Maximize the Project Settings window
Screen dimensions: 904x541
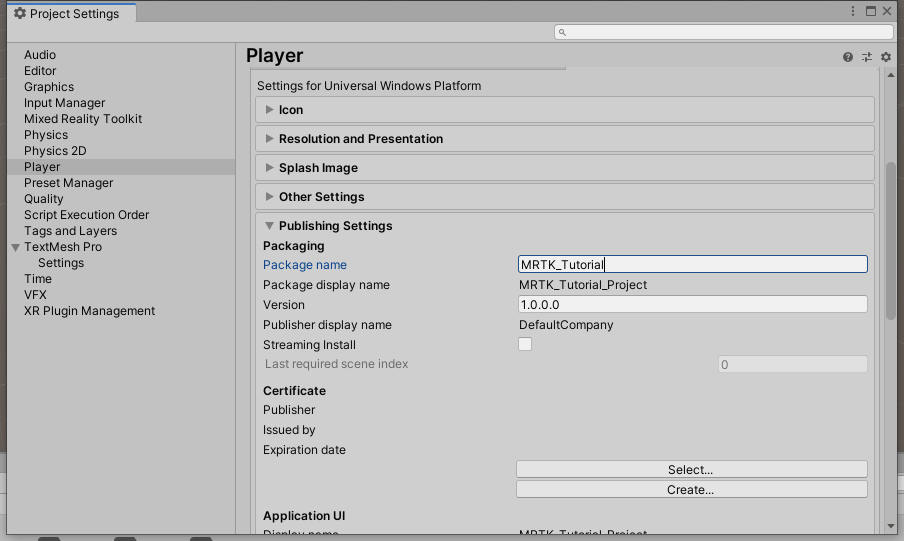(x=871, y=11)
